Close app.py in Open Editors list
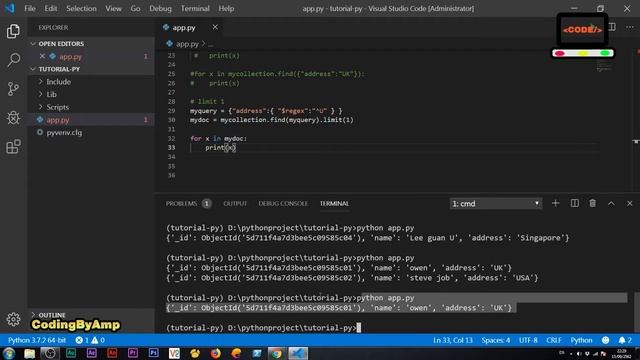 (x=42, y=56)
